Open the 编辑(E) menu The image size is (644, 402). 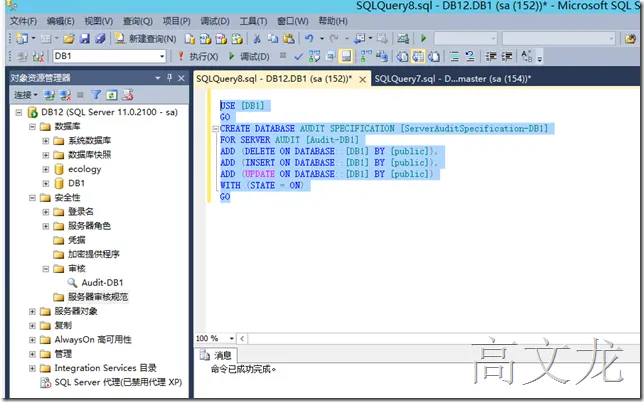click(60, 21)
